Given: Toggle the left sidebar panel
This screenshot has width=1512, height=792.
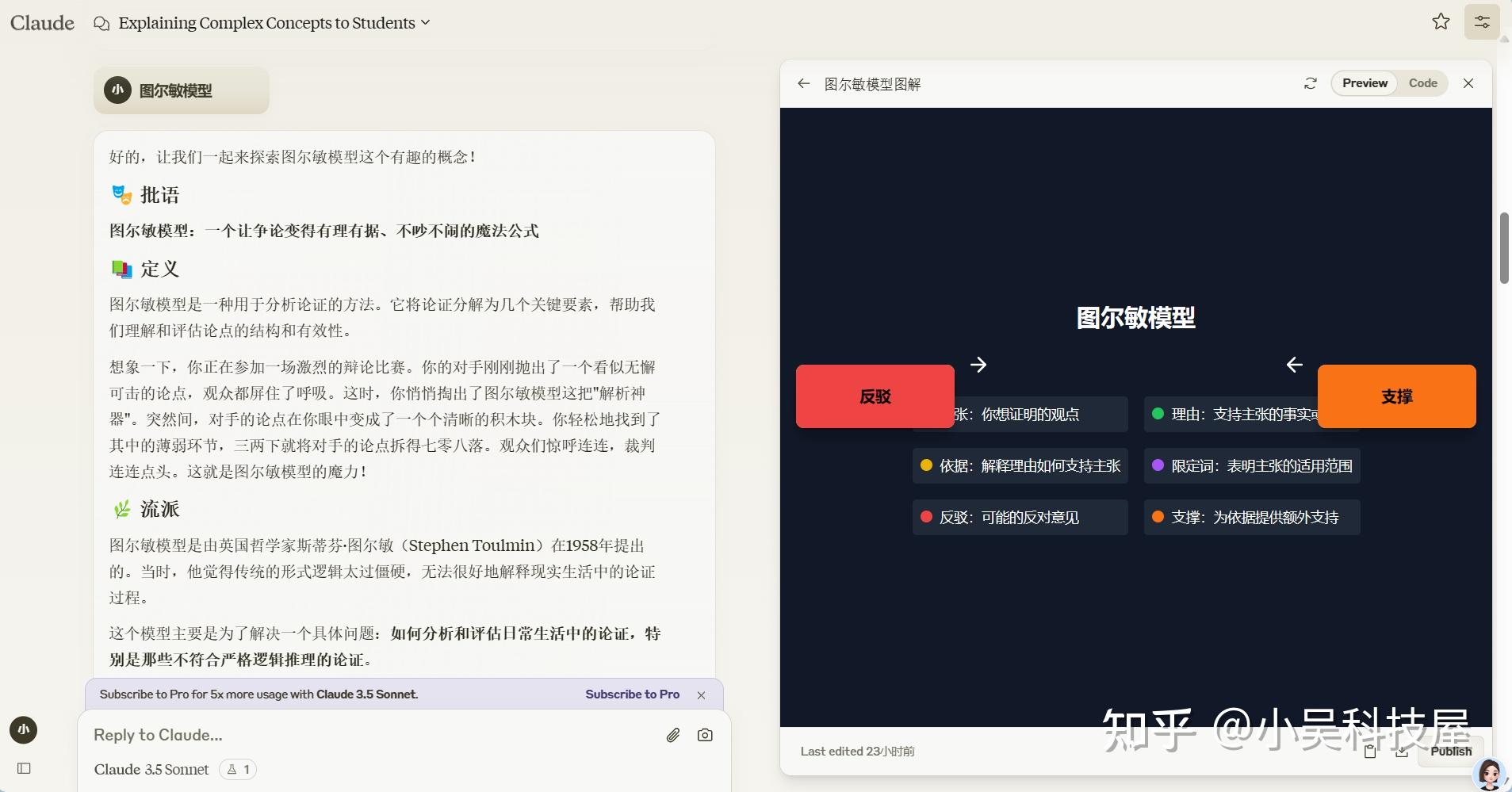Looking at the screenshot, I should pyautogui.click(x=24, y=768).
